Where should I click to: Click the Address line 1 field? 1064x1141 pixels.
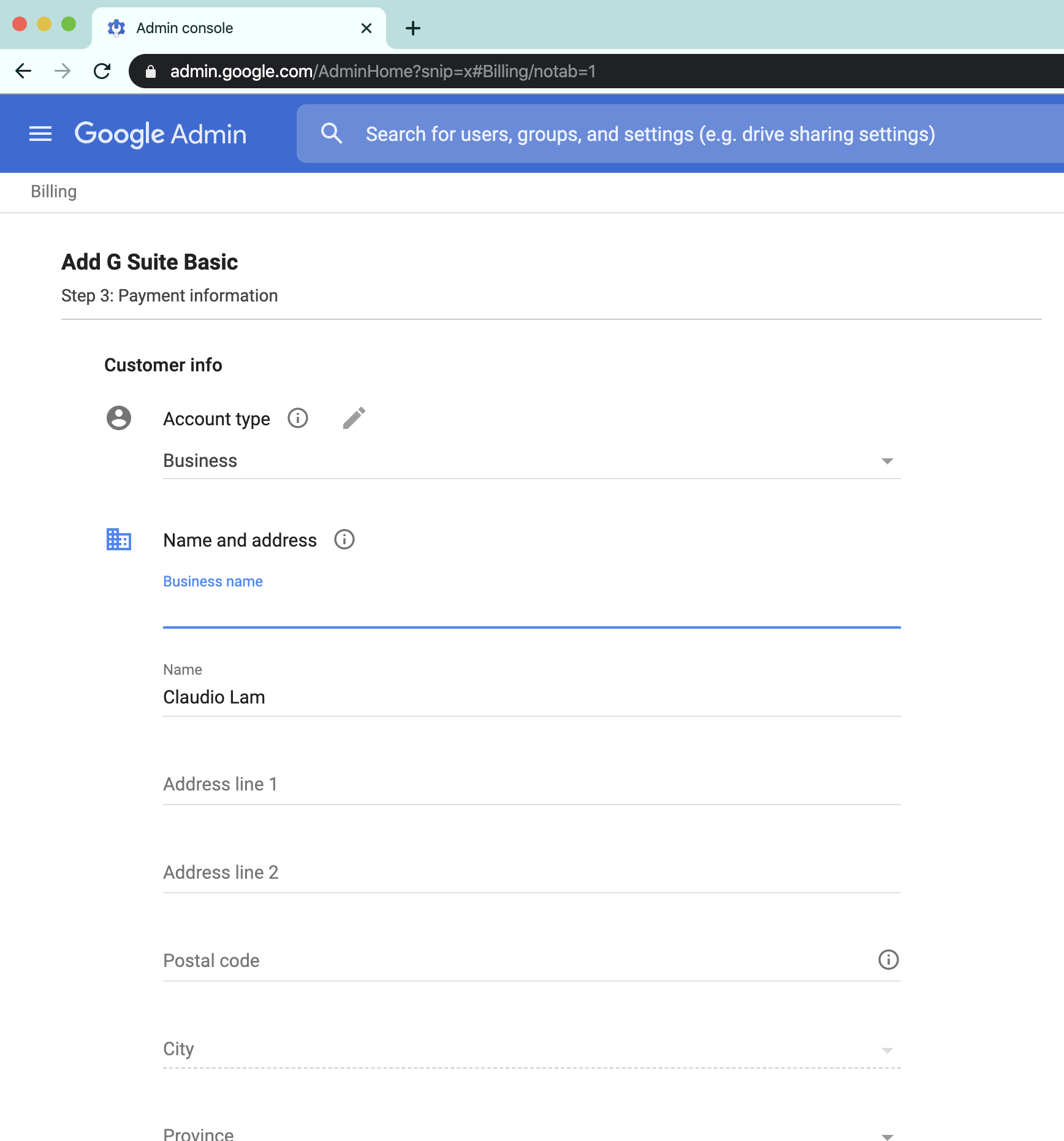coord(531,784)
